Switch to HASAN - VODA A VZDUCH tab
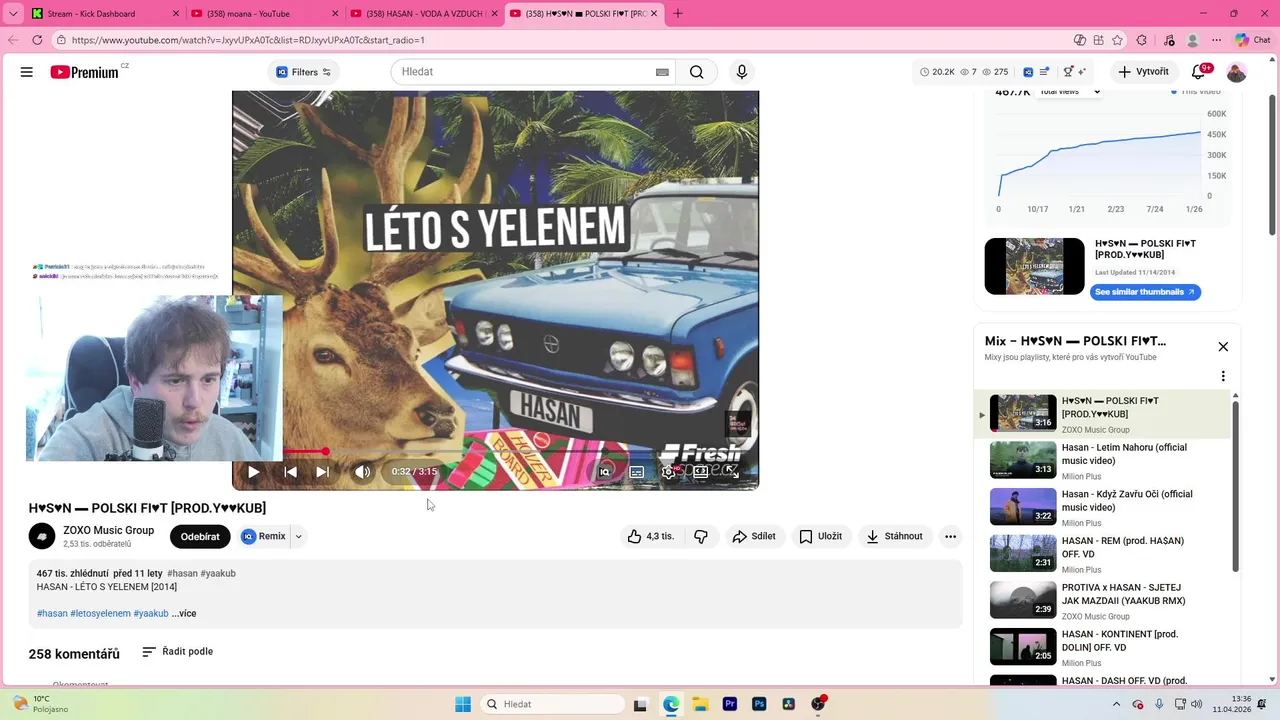The height and width of the screenshot is (720, 1280). tap(425, 13)
